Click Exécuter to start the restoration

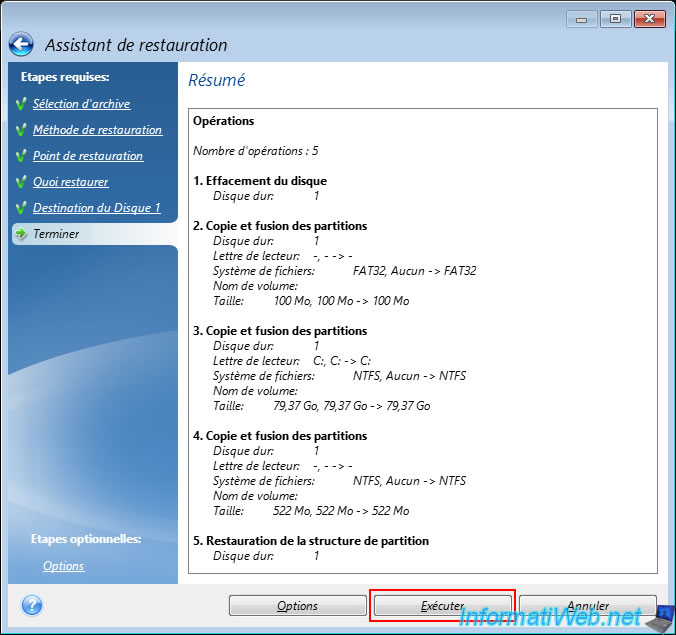442,606
